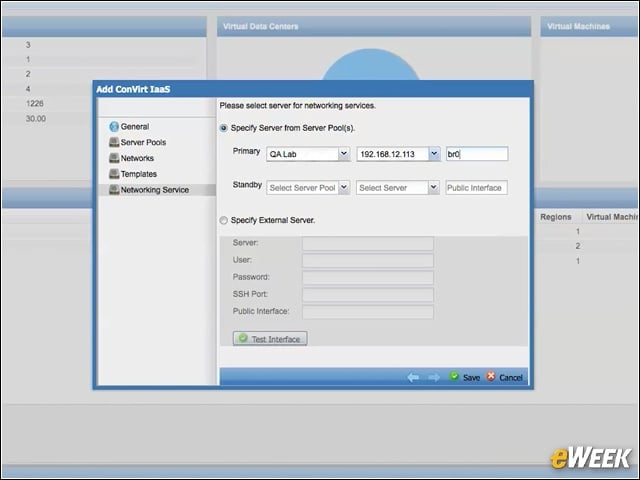This screenshot has width=640, height=480.
Task: Open the Standby Select Server dropdown
Action: (434, 188)
